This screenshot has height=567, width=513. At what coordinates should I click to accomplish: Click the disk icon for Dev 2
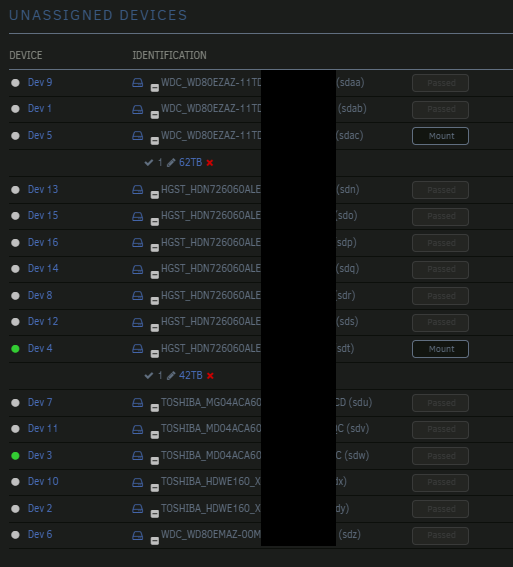coord(137,509)
